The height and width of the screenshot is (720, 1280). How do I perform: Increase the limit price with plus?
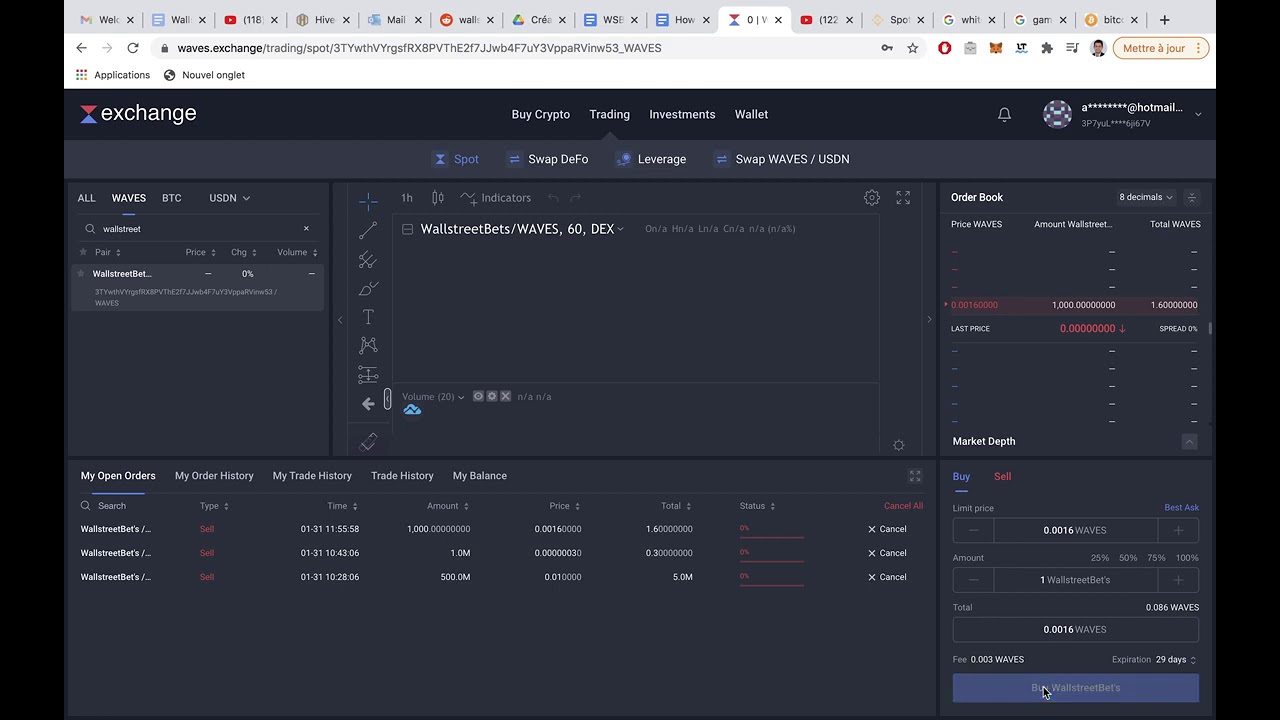click(1178, 531)
